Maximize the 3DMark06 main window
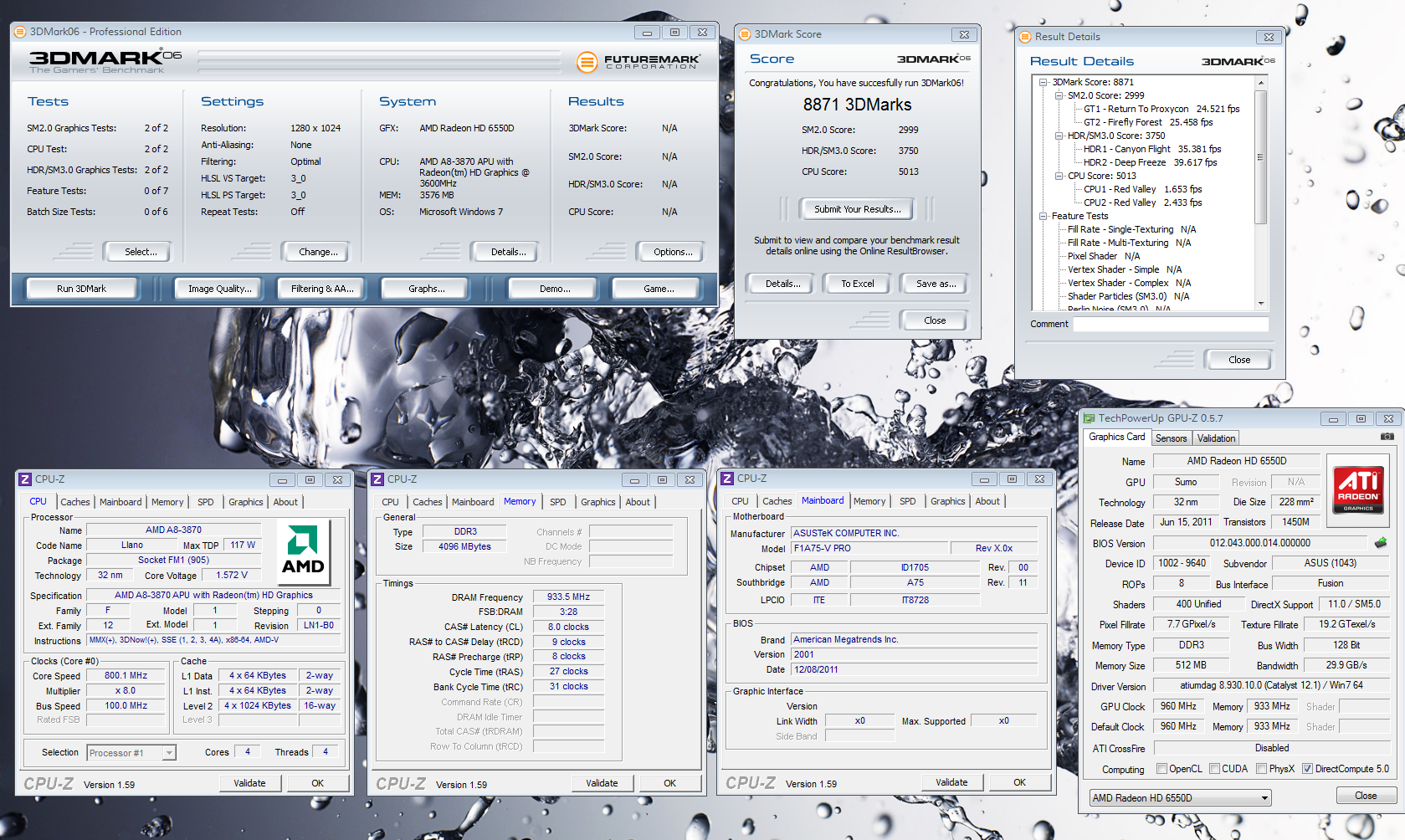The width and height of the screenshot is (1405, 840). [674, 33]
